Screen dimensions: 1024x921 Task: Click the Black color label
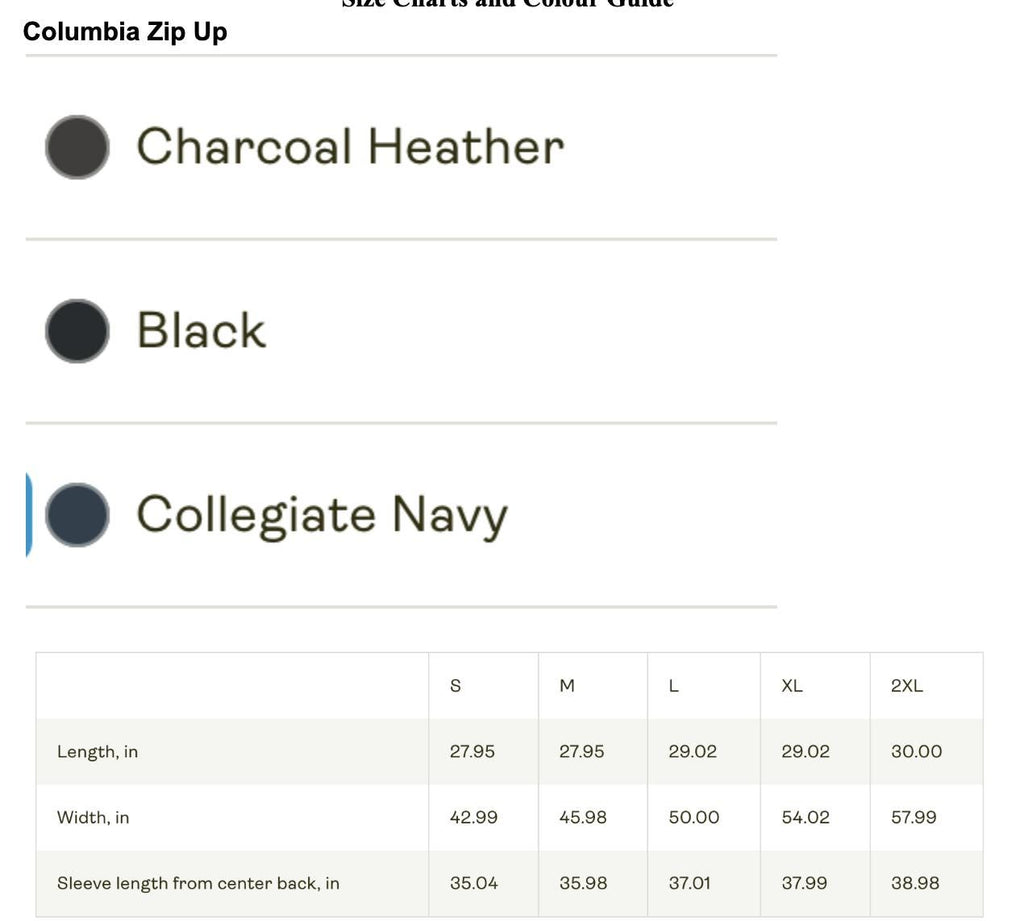pyautogui.click(x=201, y=330)
